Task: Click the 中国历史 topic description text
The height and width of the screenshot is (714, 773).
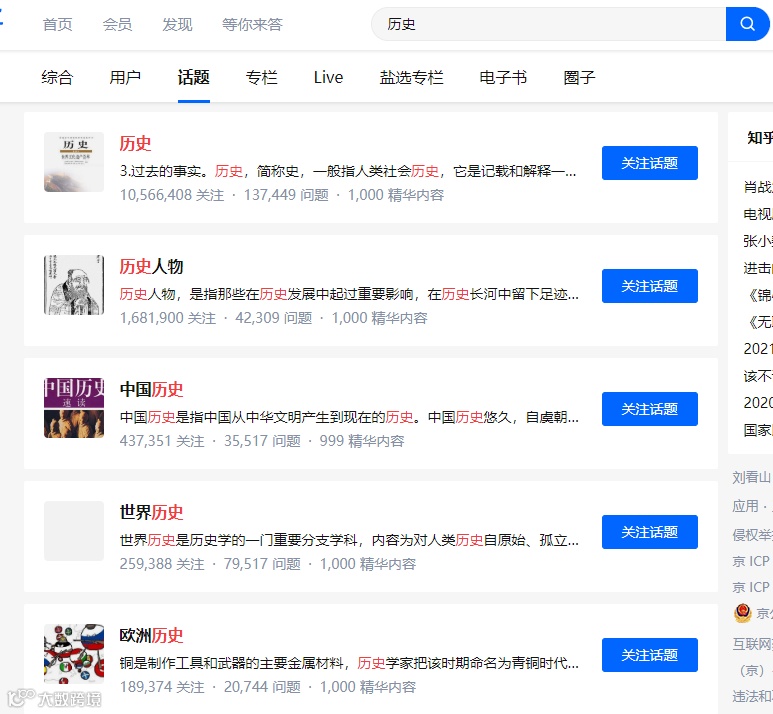Action: point(349,417)
